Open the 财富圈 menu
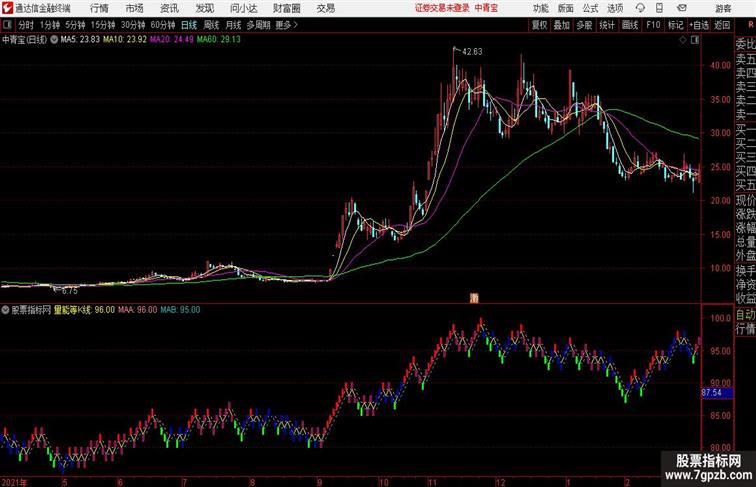Image resolution: width=756 pixels, height=487 pixels. (x=286, y=8)
